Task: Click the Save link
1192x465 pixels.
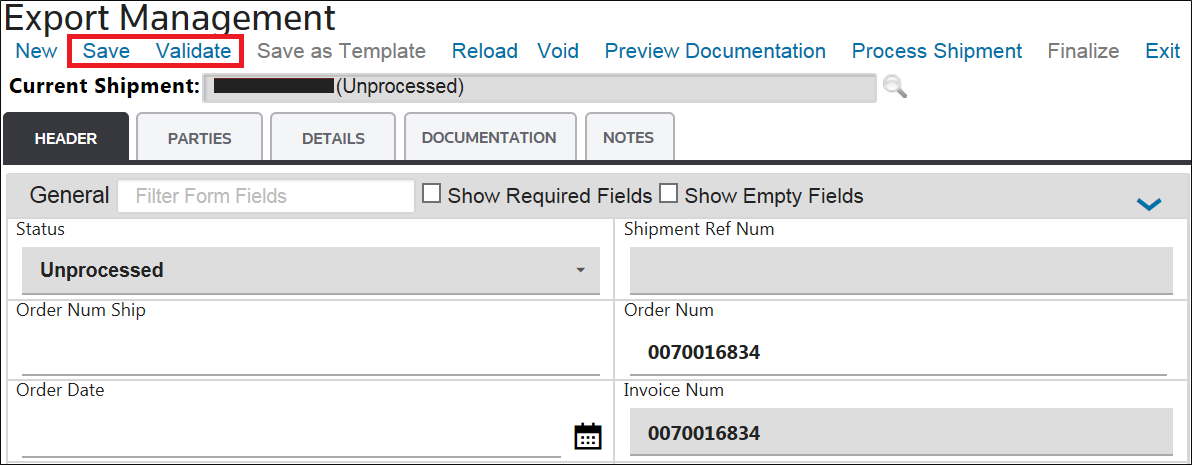Action: click(106, 51)
